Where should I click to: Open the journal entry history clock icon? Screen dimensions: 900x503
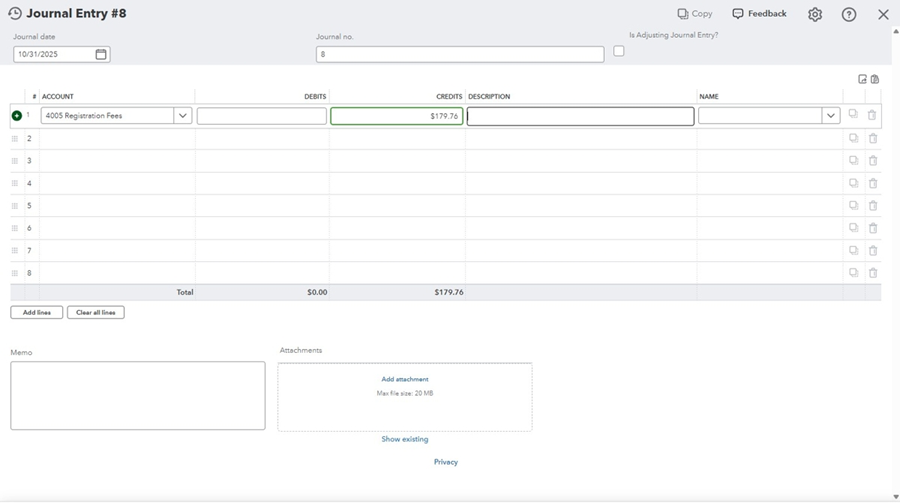(x=15, y=14)
